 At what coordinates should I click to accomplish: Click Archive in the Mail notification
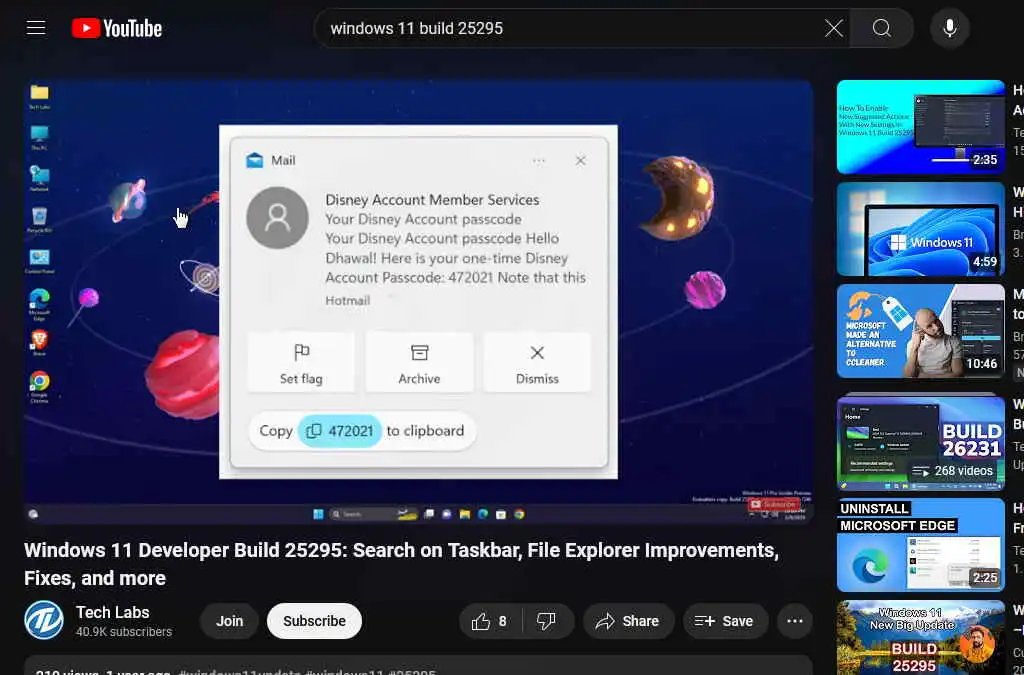click(419, 362)
